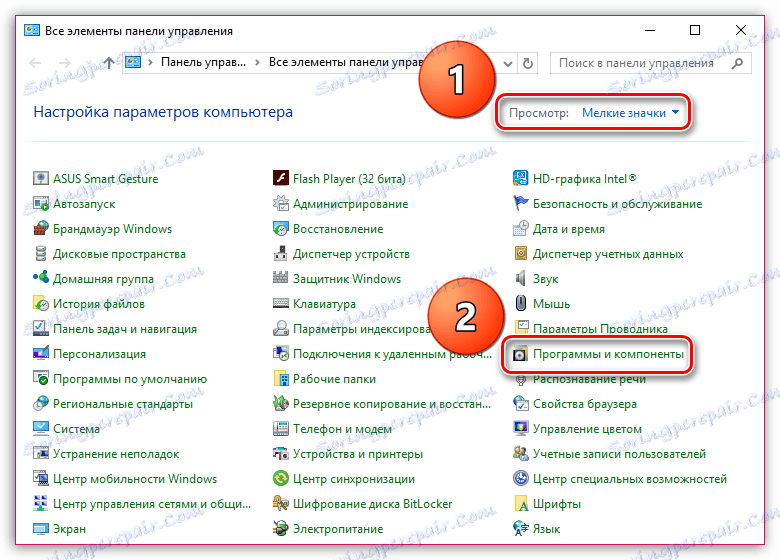Open the Мышь icon
Screen dimensions: 780x560
pyautogui.click(x=520, y=303)
